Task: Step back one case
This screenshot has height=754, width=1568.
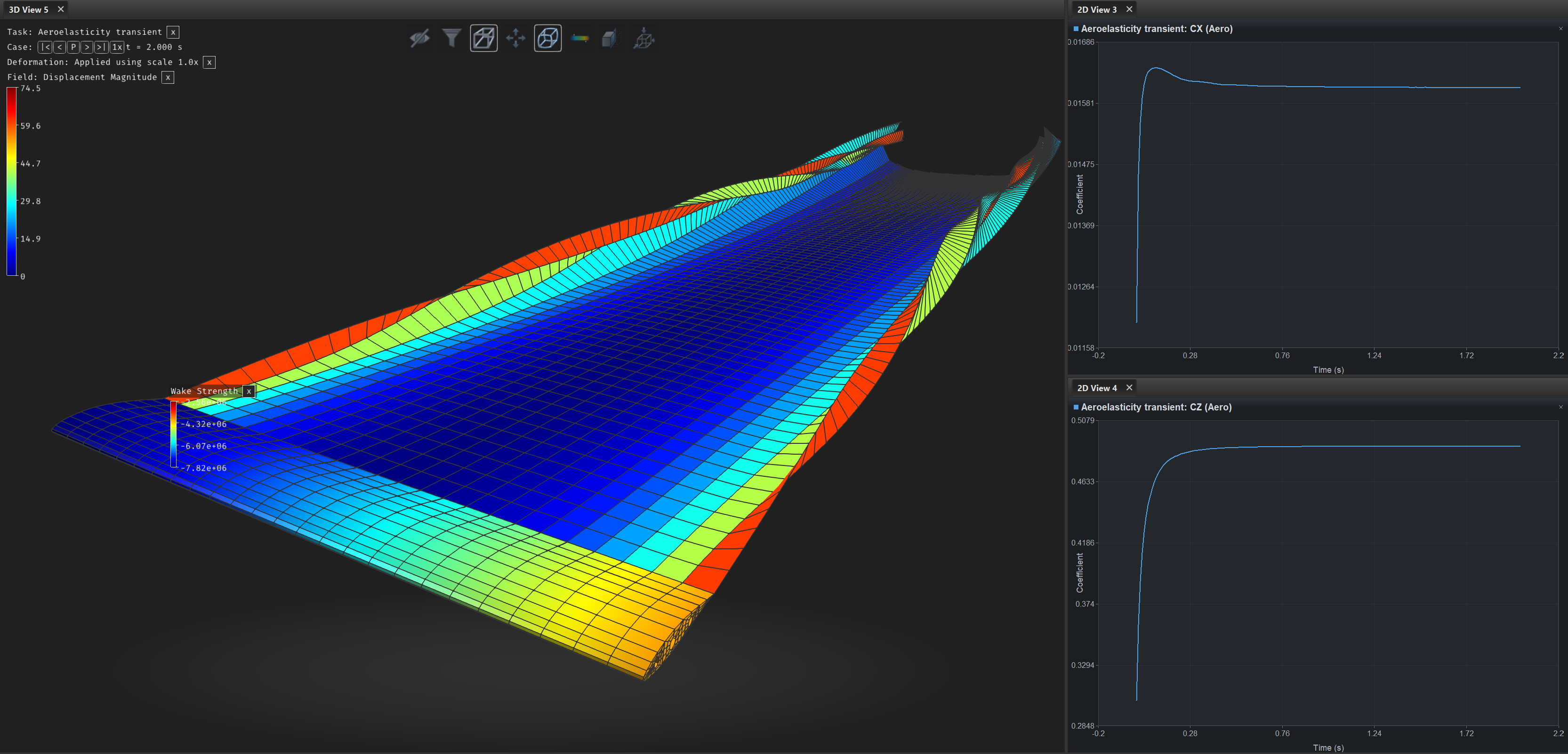Action: (x=59, y=47)
